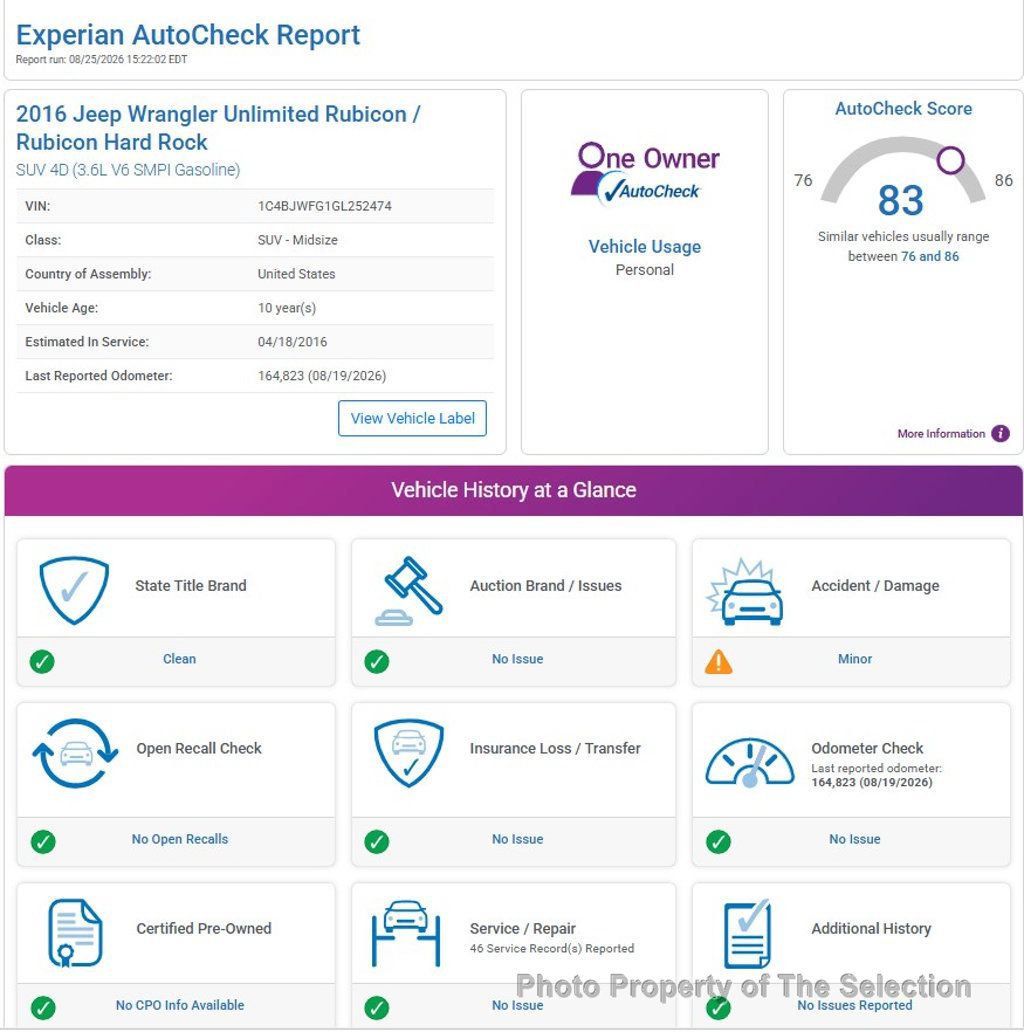Select the Insurance Loss / Transfer shield icon

pyautogui.click(x=409, y=753)
